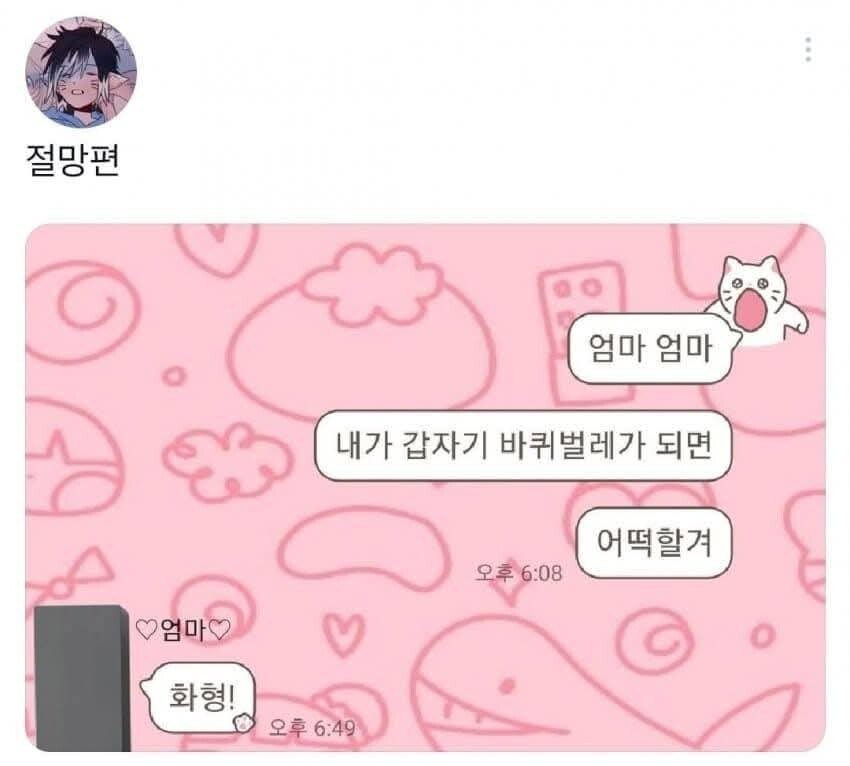Tap the gray censored sender profile picture
The height and width of the screenshot is (766, 850).
[81, 678]
